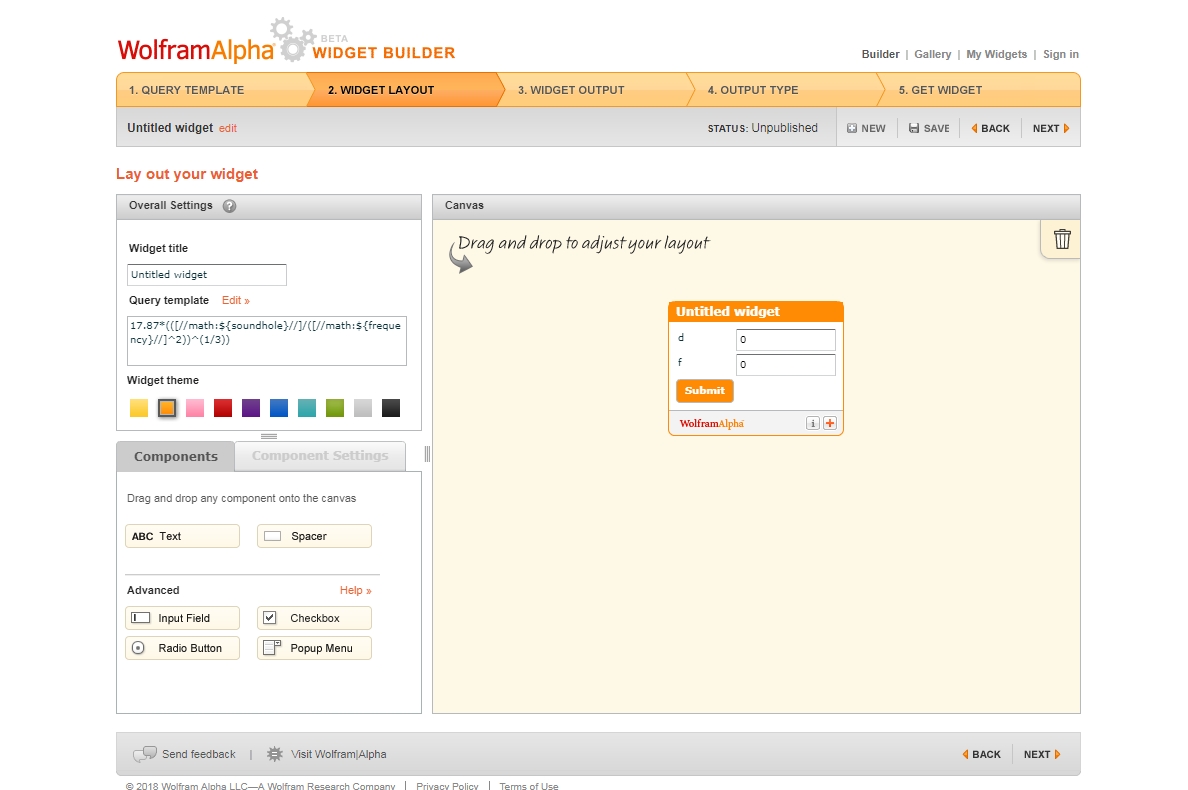Viewport: 1188px width, 790px height.
Task: Click the Widget title input field
Action: (207, 275)
